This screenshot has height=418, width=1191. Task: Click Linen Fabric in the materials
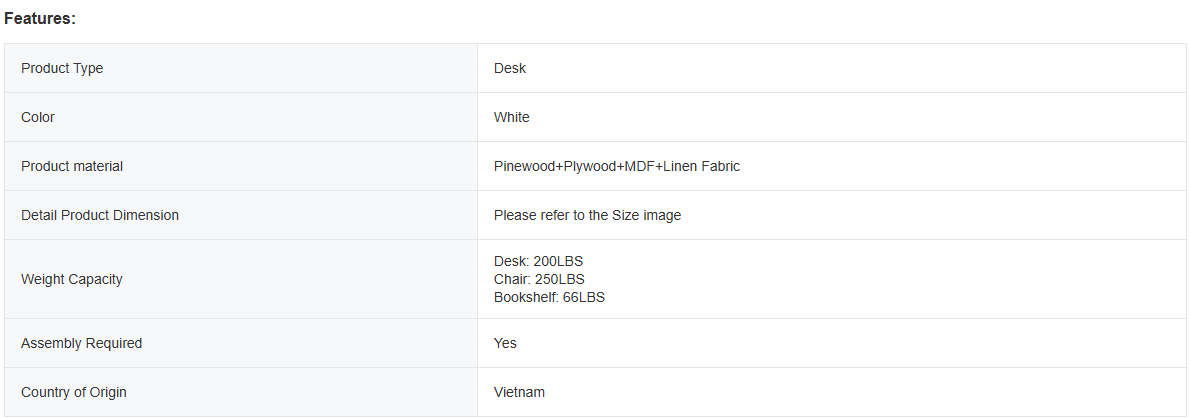[702, 166]
